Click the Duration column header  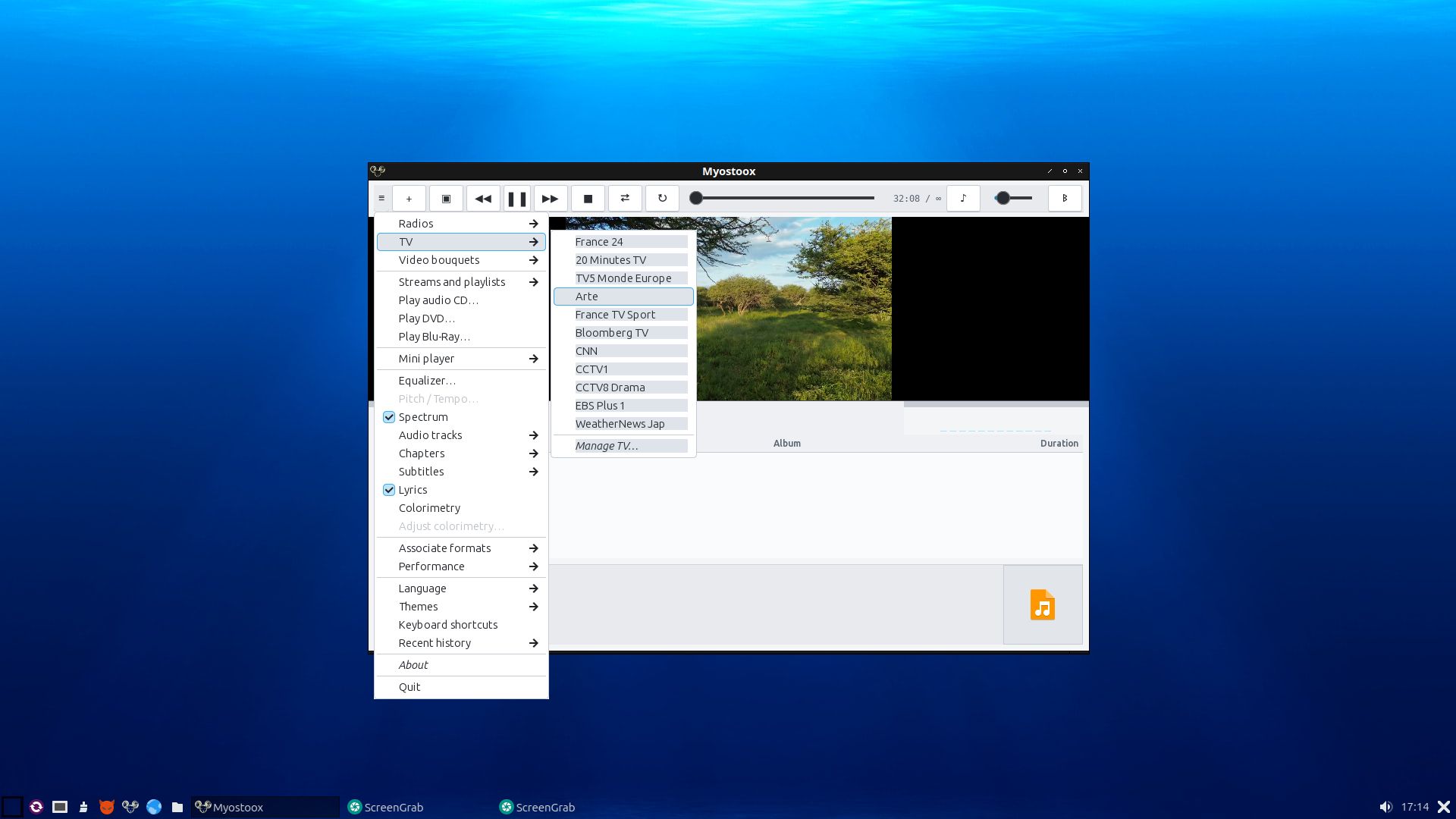(1059, 444)
